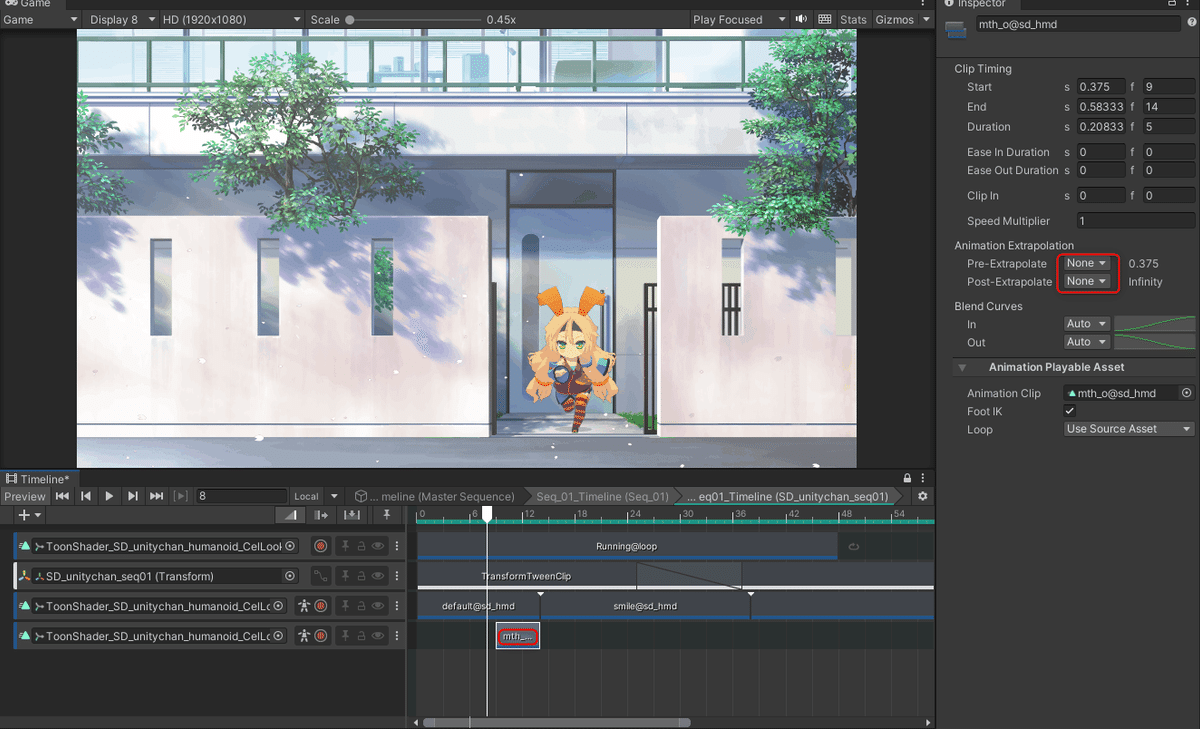The image size is (1200, 729).
Task: Collapse the Animation Playable Asset section
Action: click(x=962, y=368)
